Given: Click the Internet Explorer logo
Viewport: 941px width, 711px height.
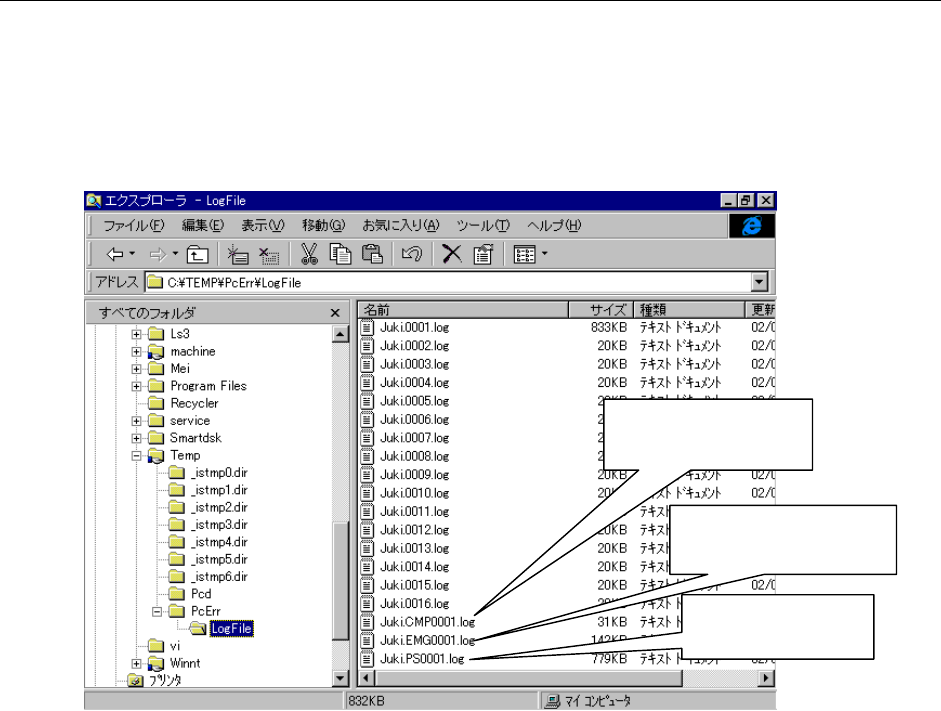Looking at the screenshot, I should pos(751,226).
